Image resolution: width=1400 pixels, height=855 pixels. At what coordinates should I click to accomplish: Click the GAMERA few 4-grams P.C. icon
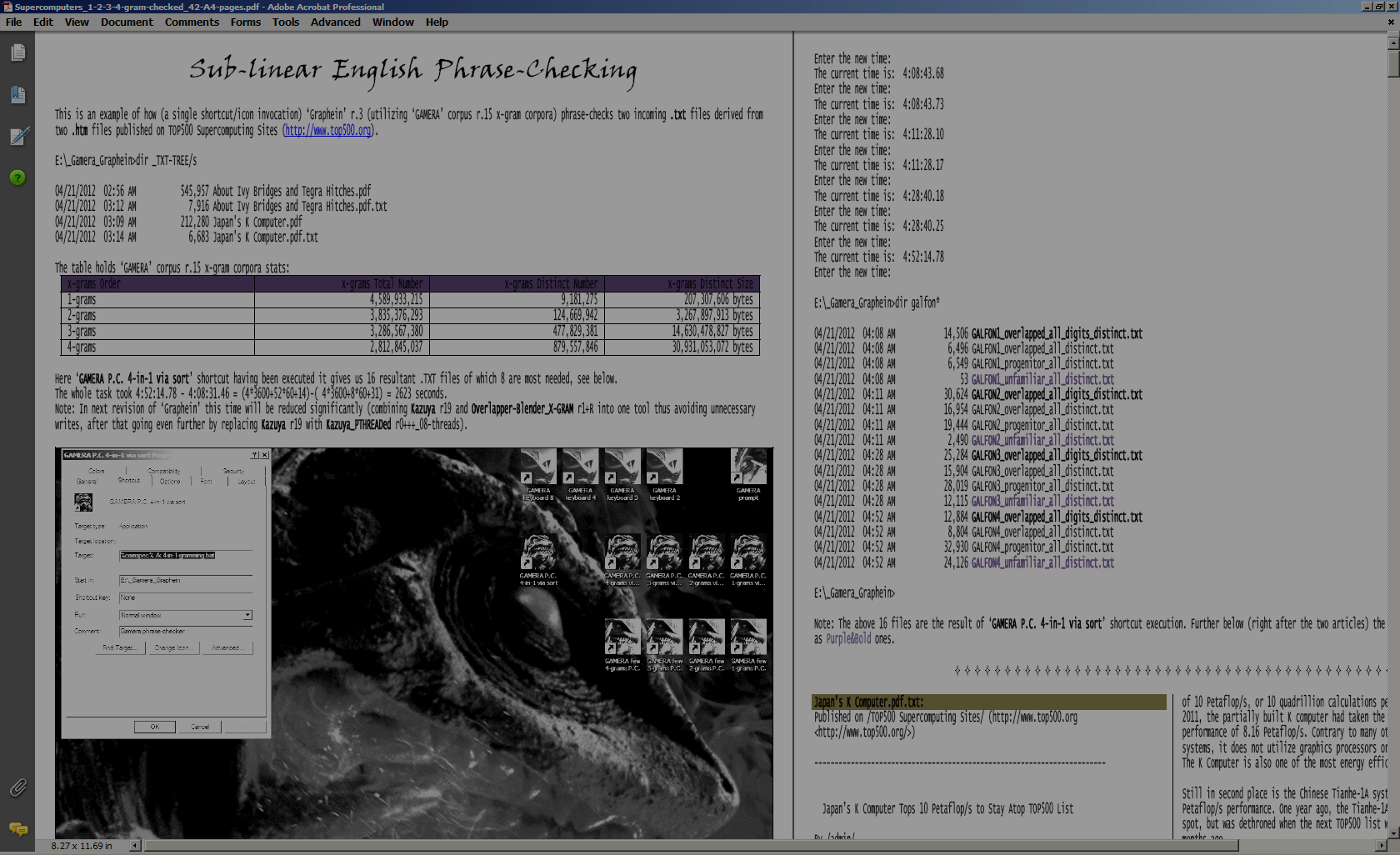pos(622,645)
